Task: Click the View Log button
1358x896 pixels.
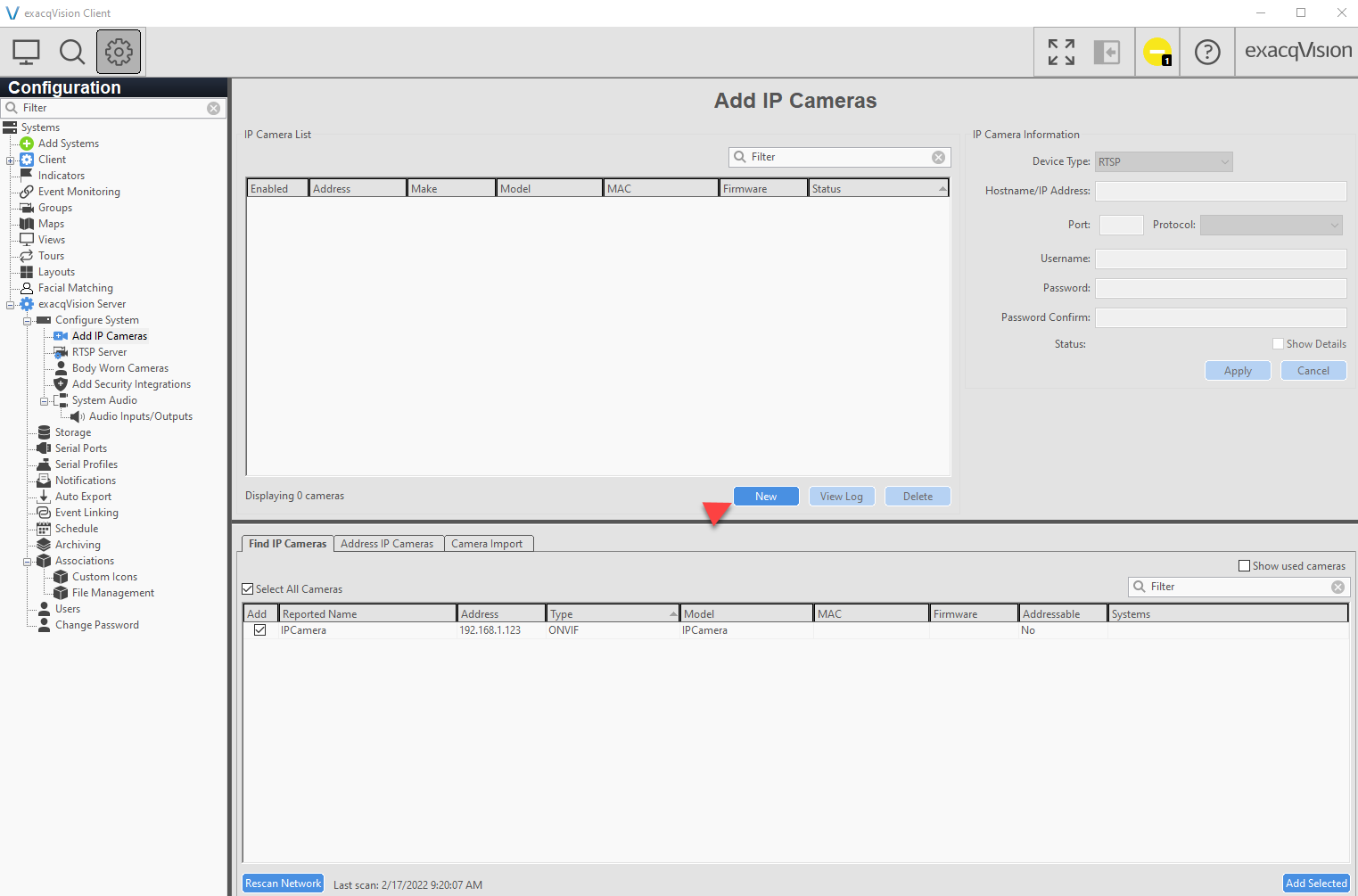Action: [x=842, y=497]
